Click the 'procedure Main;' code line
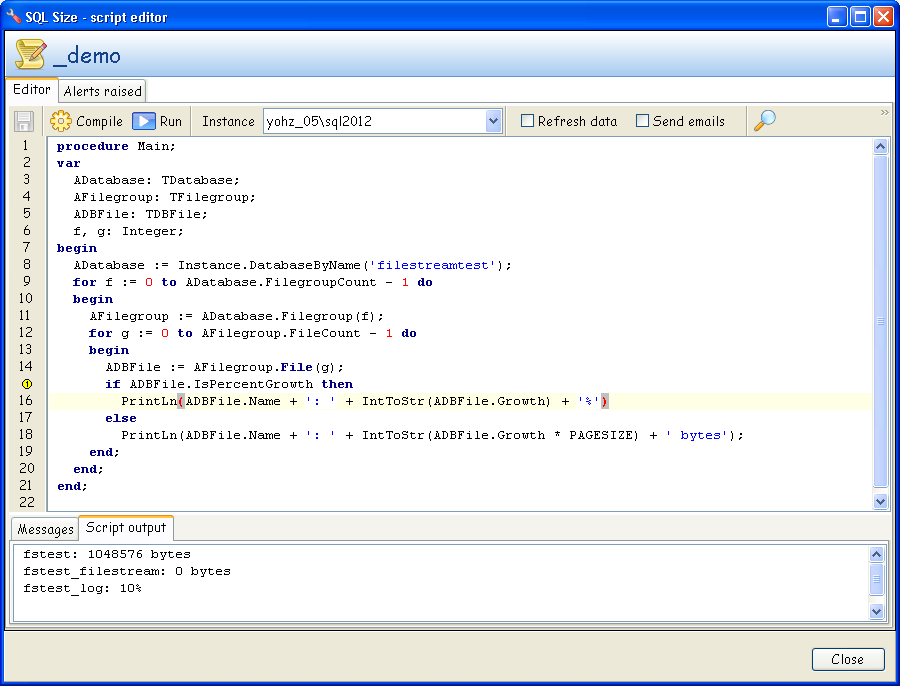The height and width of the screenshot is (686, 900). 116,146
